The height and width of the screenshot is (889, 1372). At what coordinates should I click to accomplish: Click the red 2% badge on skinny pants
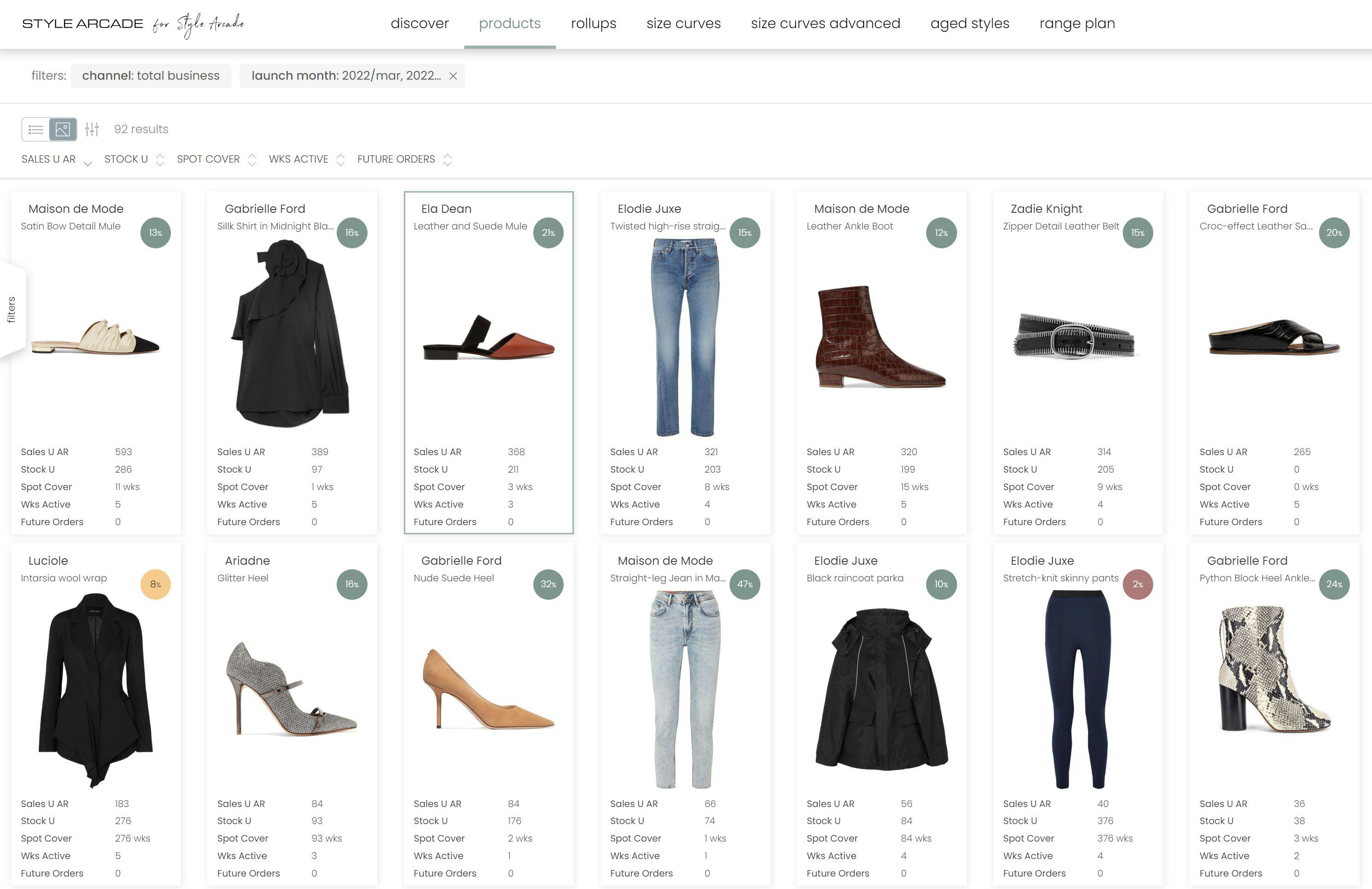pyautogui.click(x=1138, y=584)
